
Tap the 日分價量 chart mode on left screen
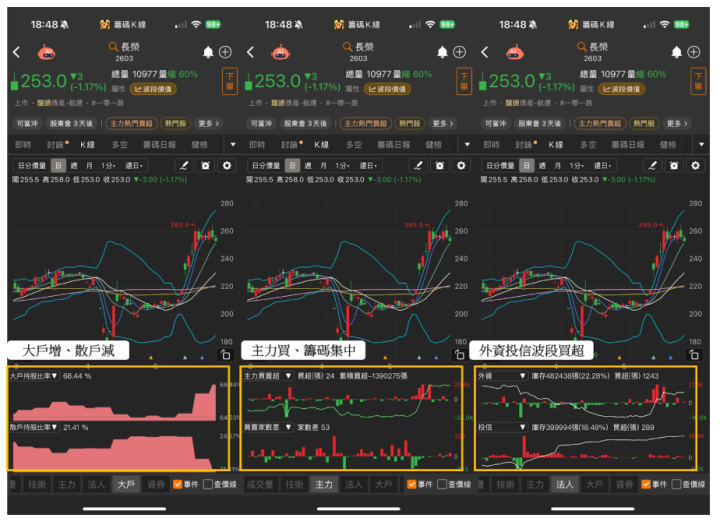(32, 165)
